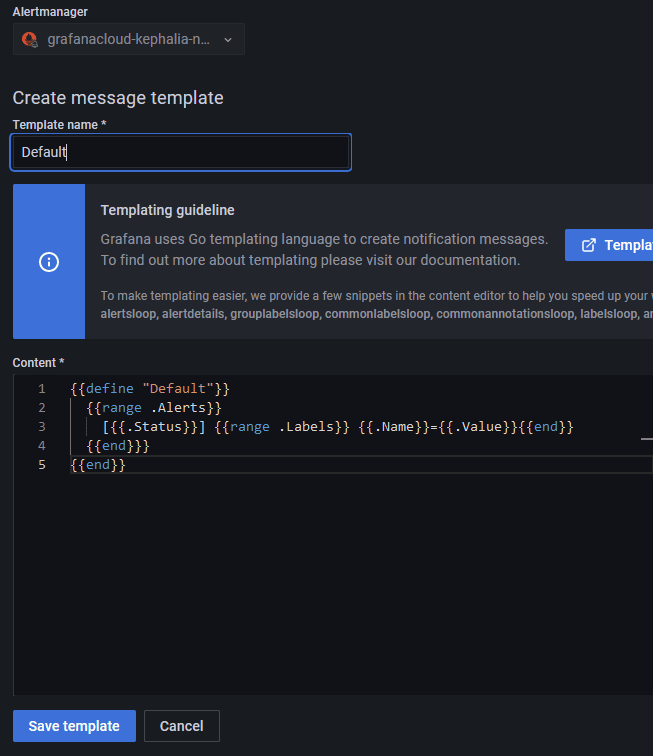The width and height of the screenshot is (653, 756).
Task: Click line number 3 in content editor
Action: tap(41, 427)
